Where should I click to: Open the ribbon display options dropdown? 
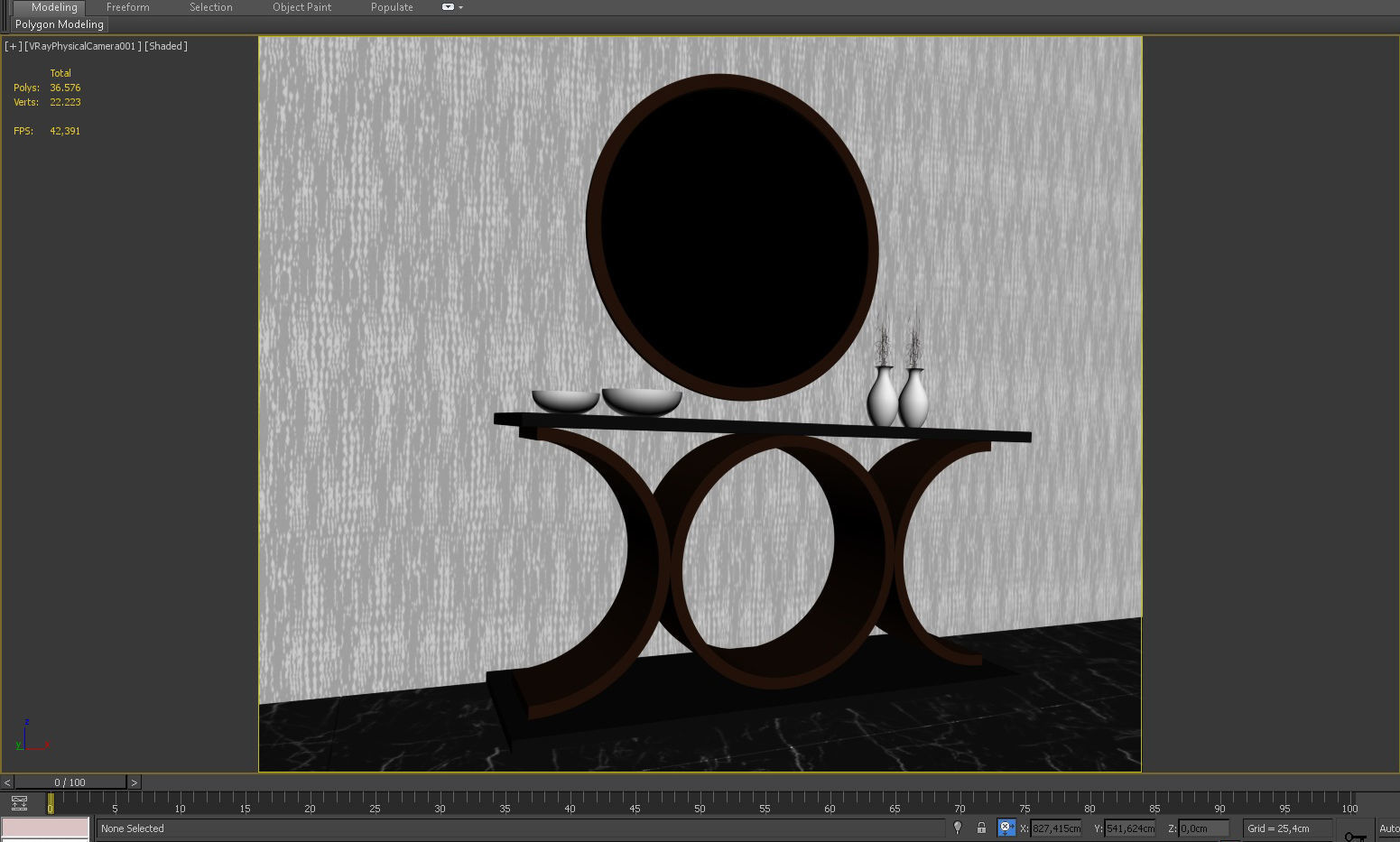pos(452,7)
